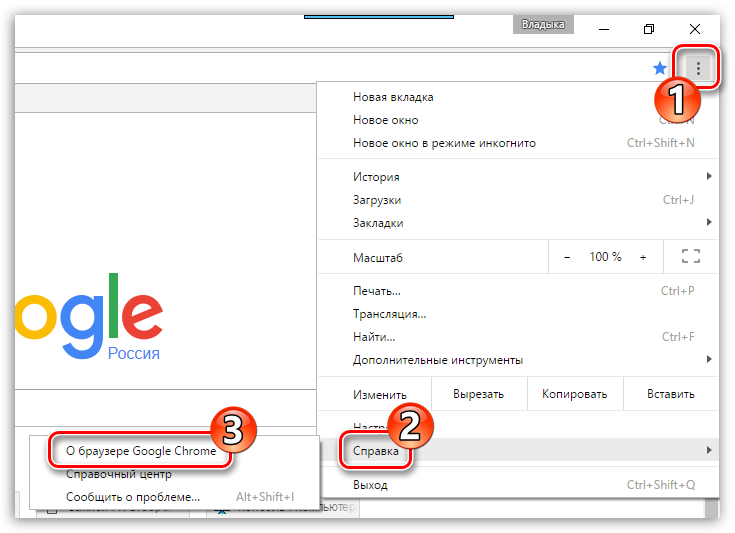Click the fullscreen icon next to zoom
The image size is (735, 533).
coord(690,256)
